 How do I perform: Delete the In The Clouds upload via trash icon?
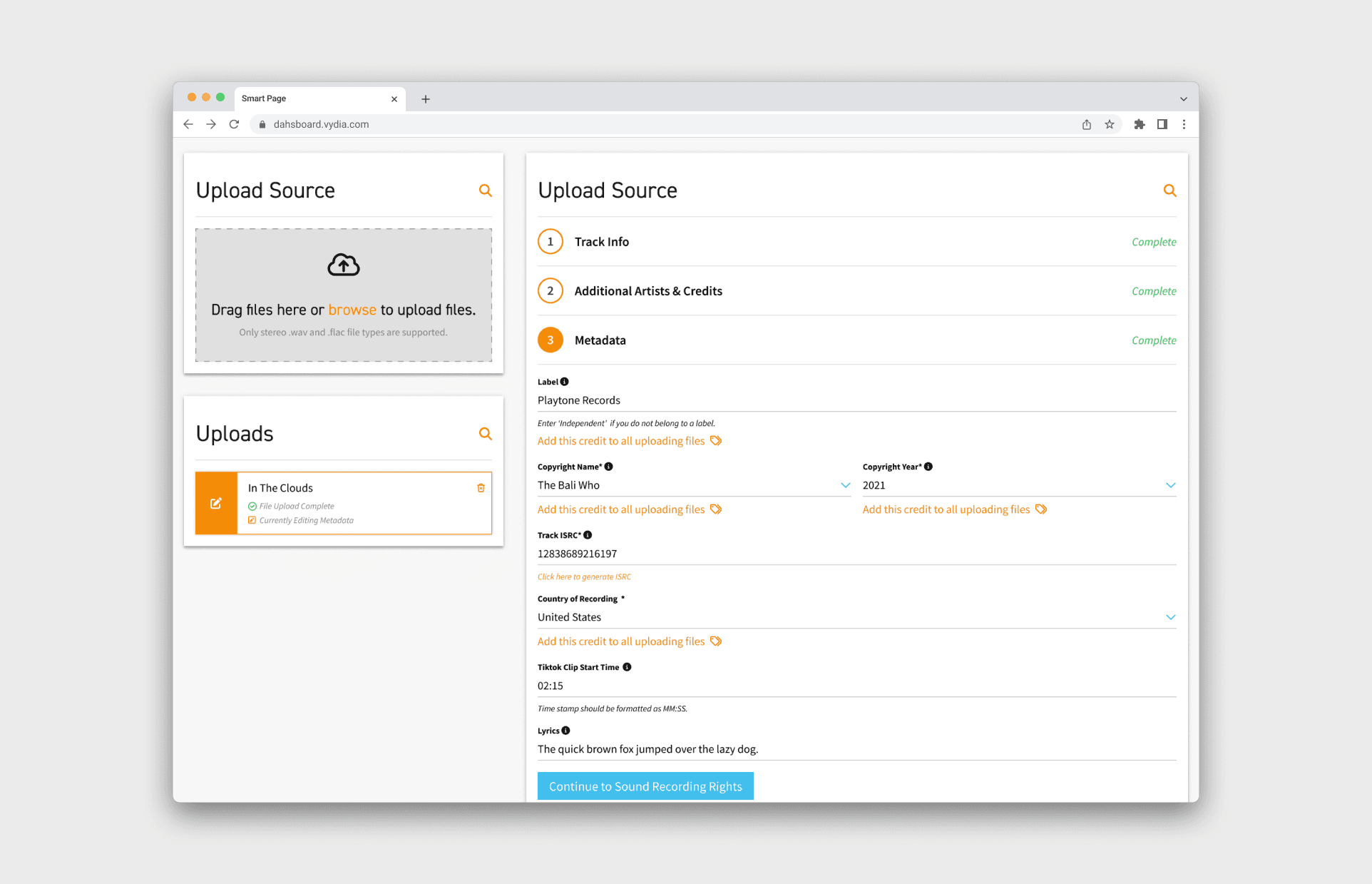tap(481, 488)
